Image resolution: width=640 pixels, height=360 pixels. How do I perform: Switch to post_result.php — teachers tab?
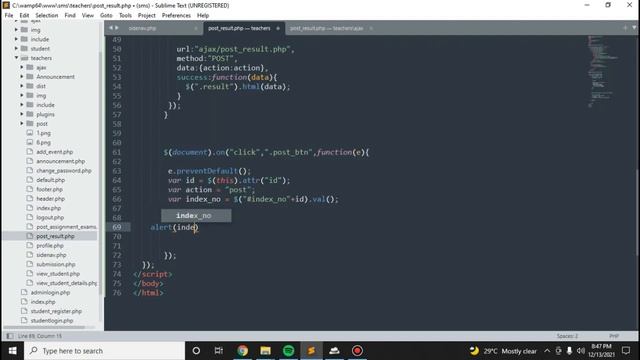point(239,28)
